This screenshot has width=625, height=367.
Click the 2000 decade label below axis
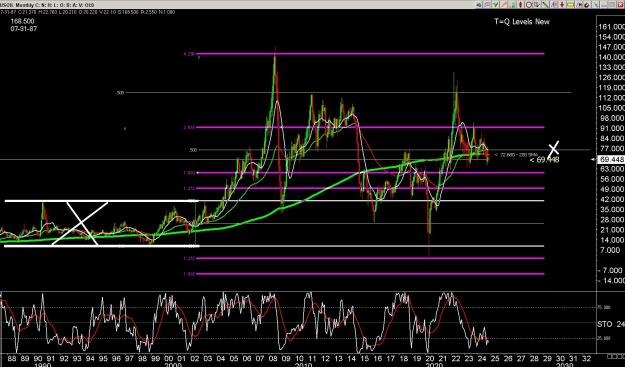pos(173,365)
